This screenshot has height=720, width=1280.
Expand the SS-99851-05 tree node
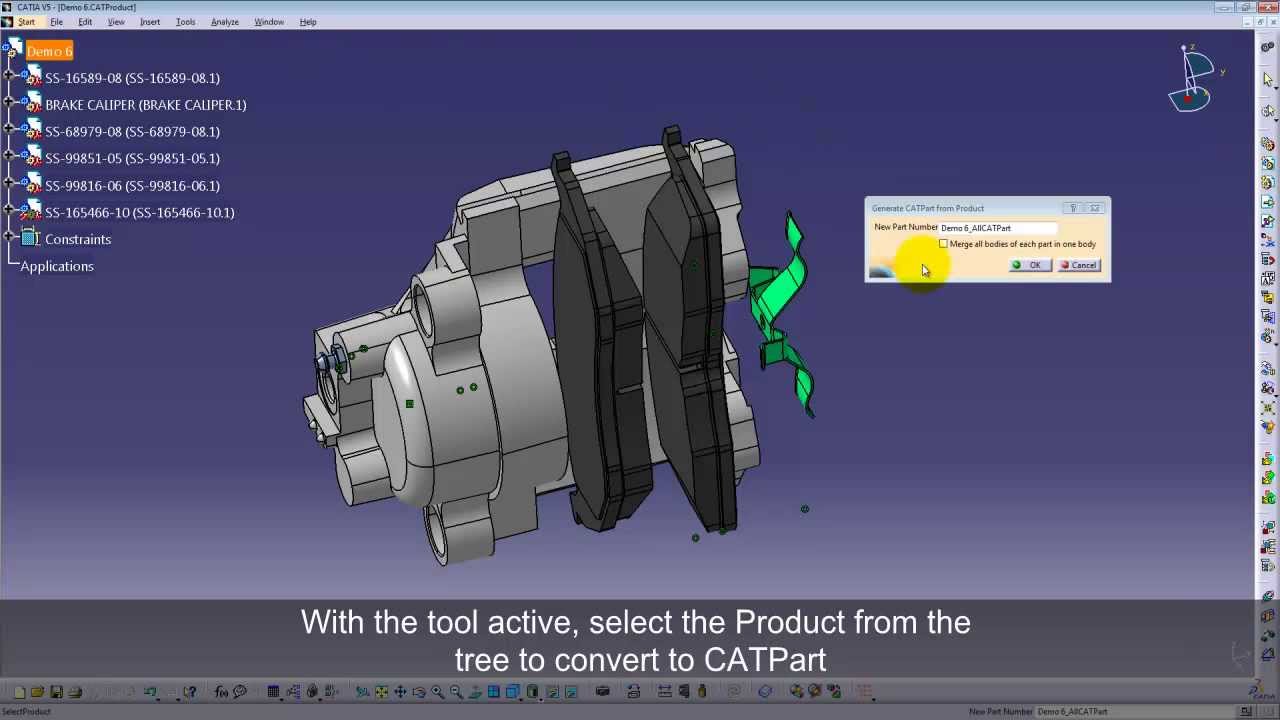click(x=9, y=158)
